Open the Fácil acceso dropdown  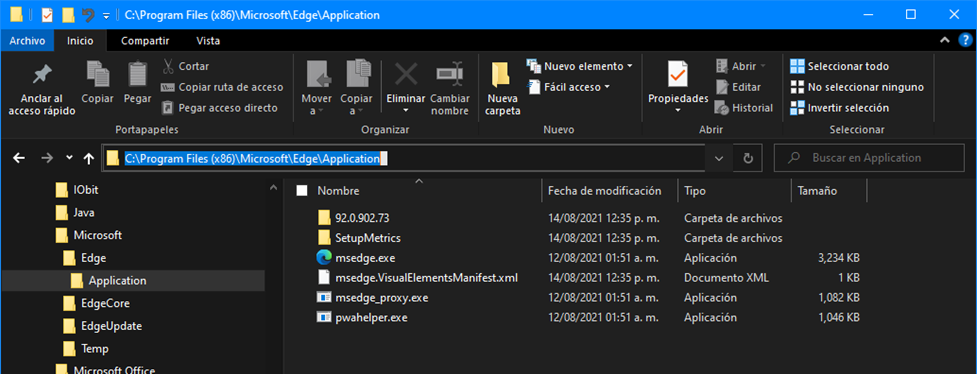(x=569, y=87)
